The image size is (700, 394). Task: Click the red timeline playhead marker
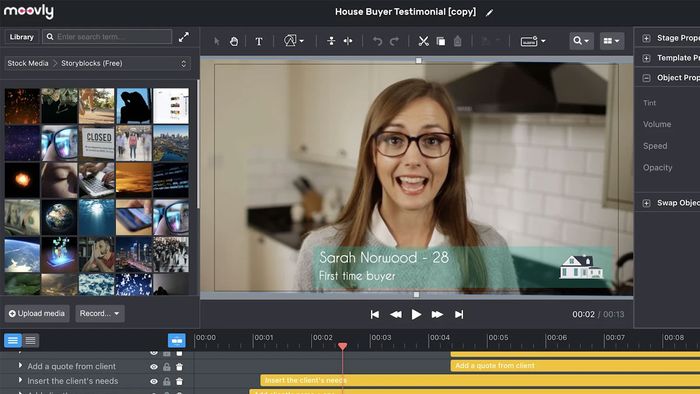(x=342, y=346)
